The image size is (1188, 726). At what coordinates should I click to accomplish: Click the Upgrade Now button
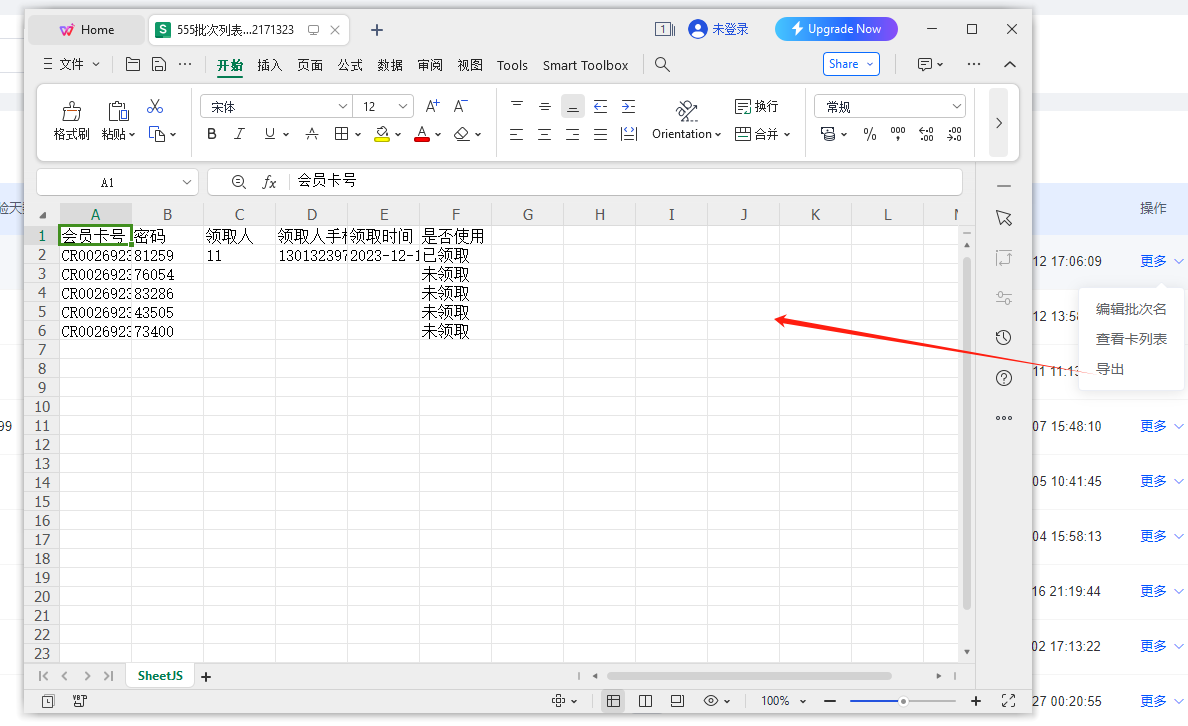tap(836, 29)
